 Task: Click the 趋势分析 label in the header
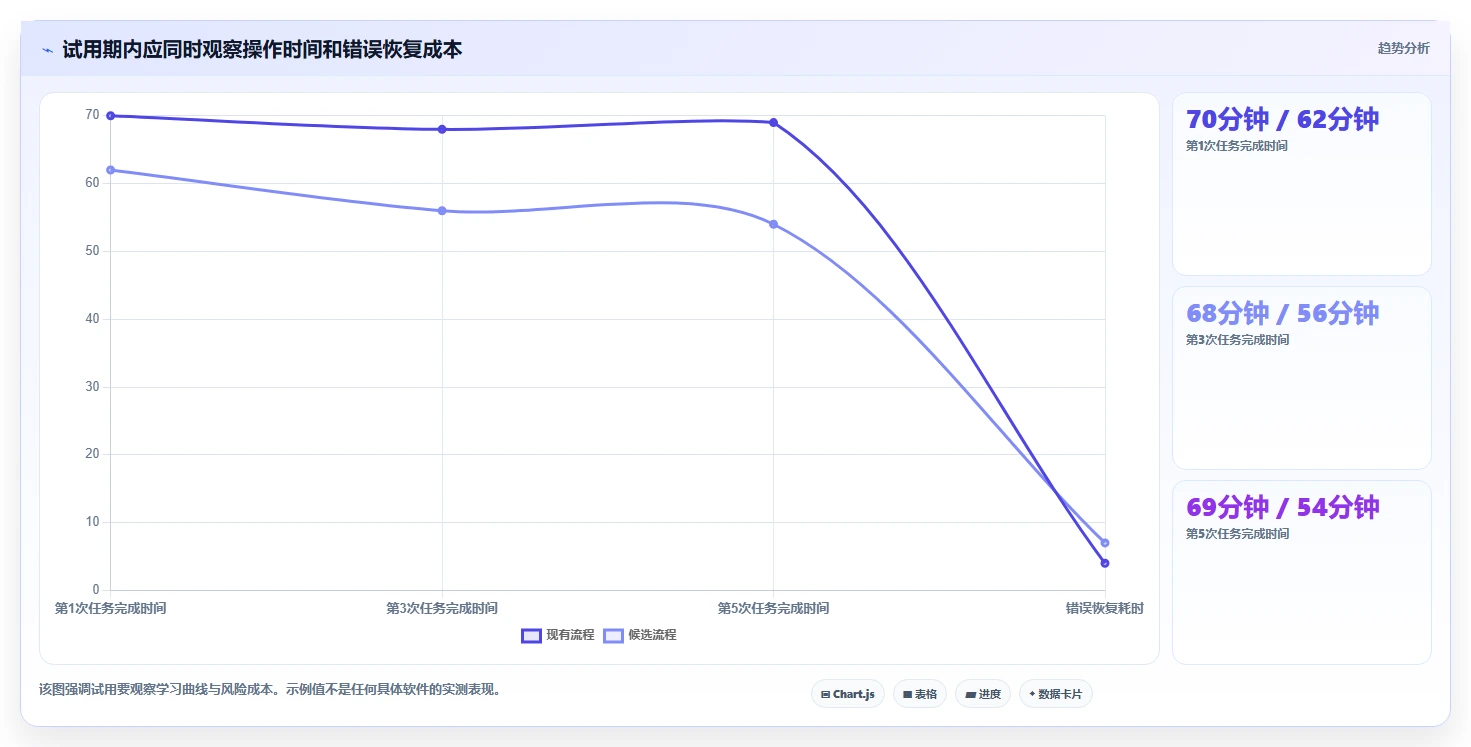(x=1403, y=48)
